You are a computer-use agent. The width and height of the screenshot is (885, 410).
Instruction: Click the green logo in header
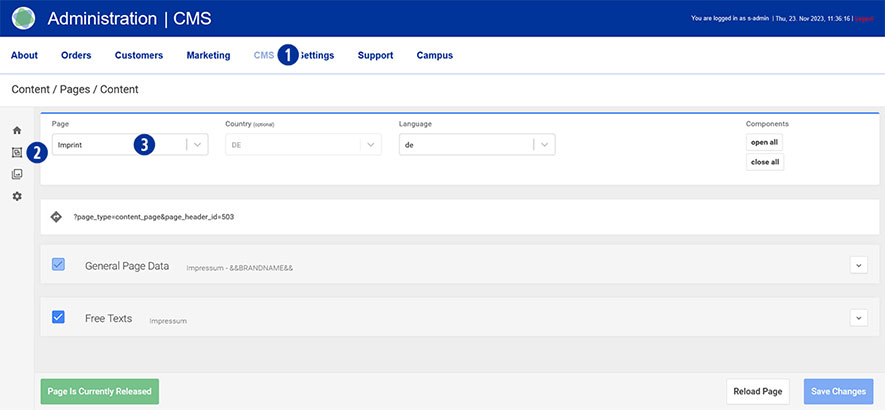point(23,18)
